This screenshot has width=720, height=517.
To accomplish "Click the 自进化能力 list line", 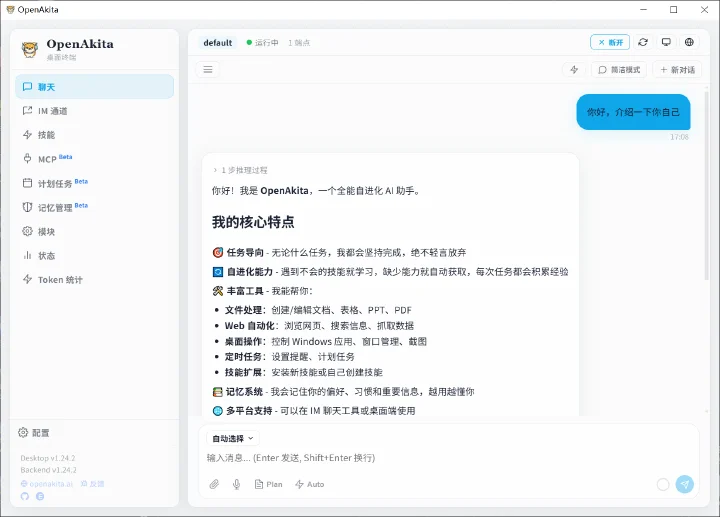I will point(390,272).
